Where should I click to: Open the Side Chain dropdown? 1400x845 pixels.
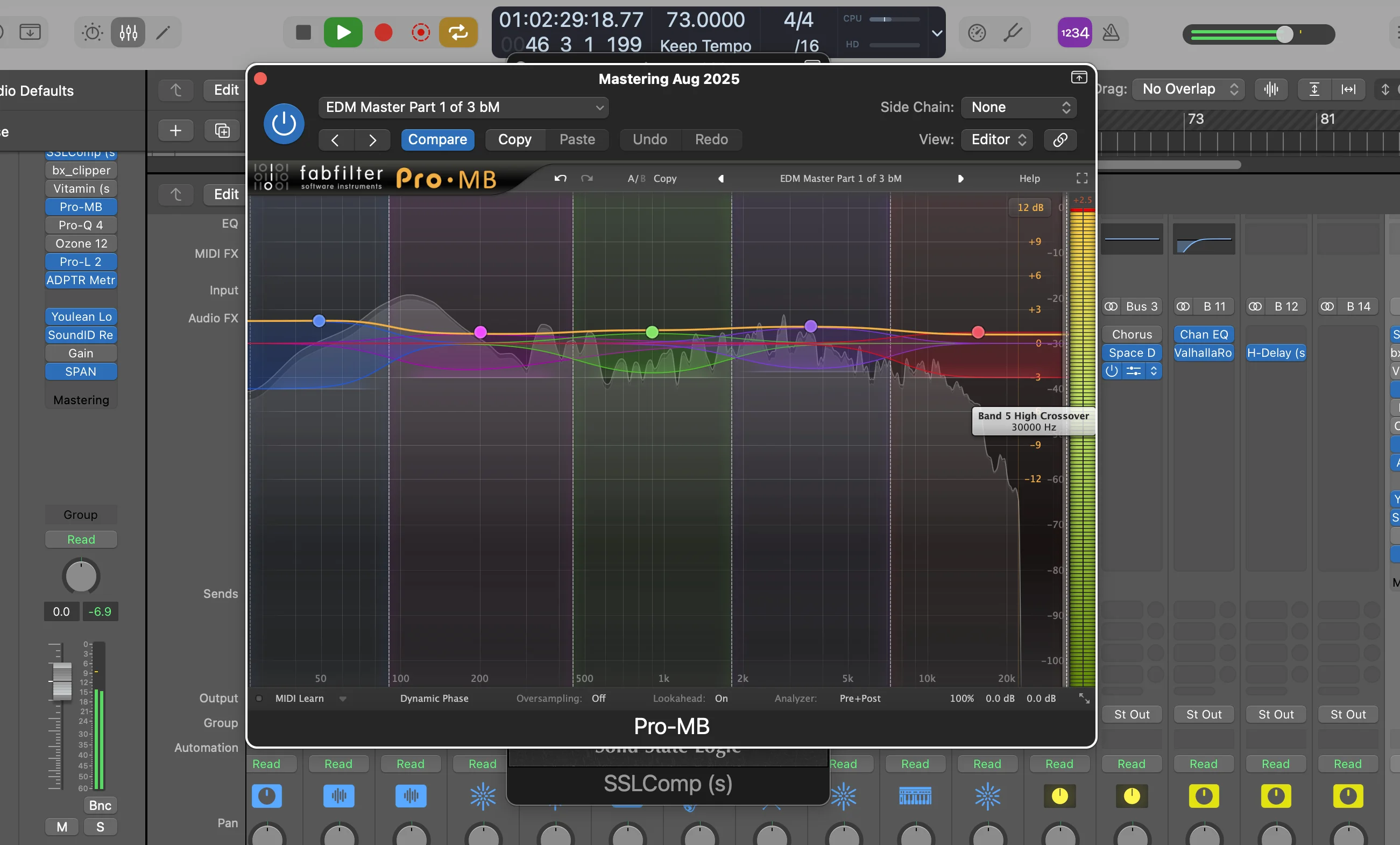tap(1017, 107)
